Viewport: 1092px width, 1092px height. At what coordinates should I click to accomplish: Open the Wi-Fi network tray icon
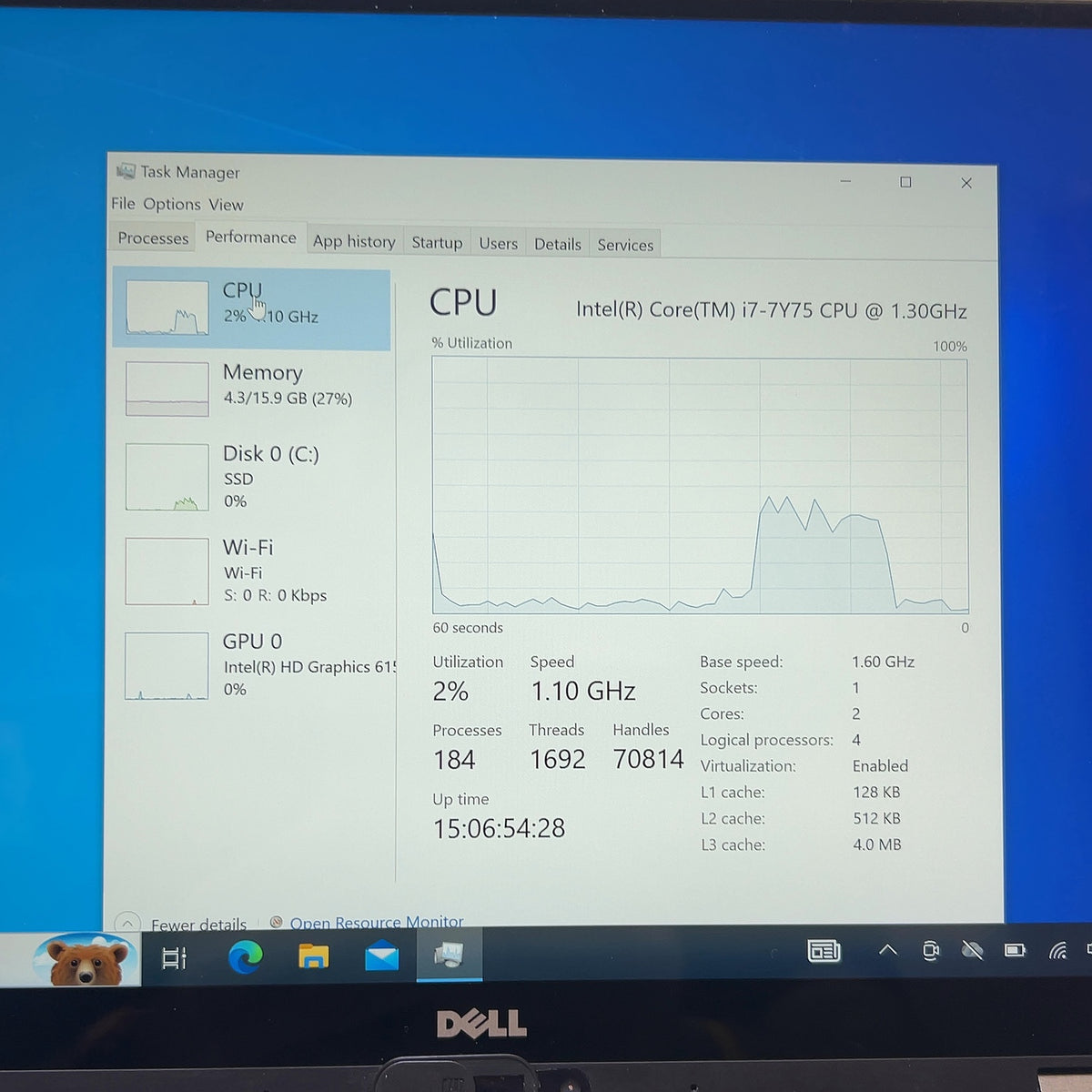pos(1057,951)
